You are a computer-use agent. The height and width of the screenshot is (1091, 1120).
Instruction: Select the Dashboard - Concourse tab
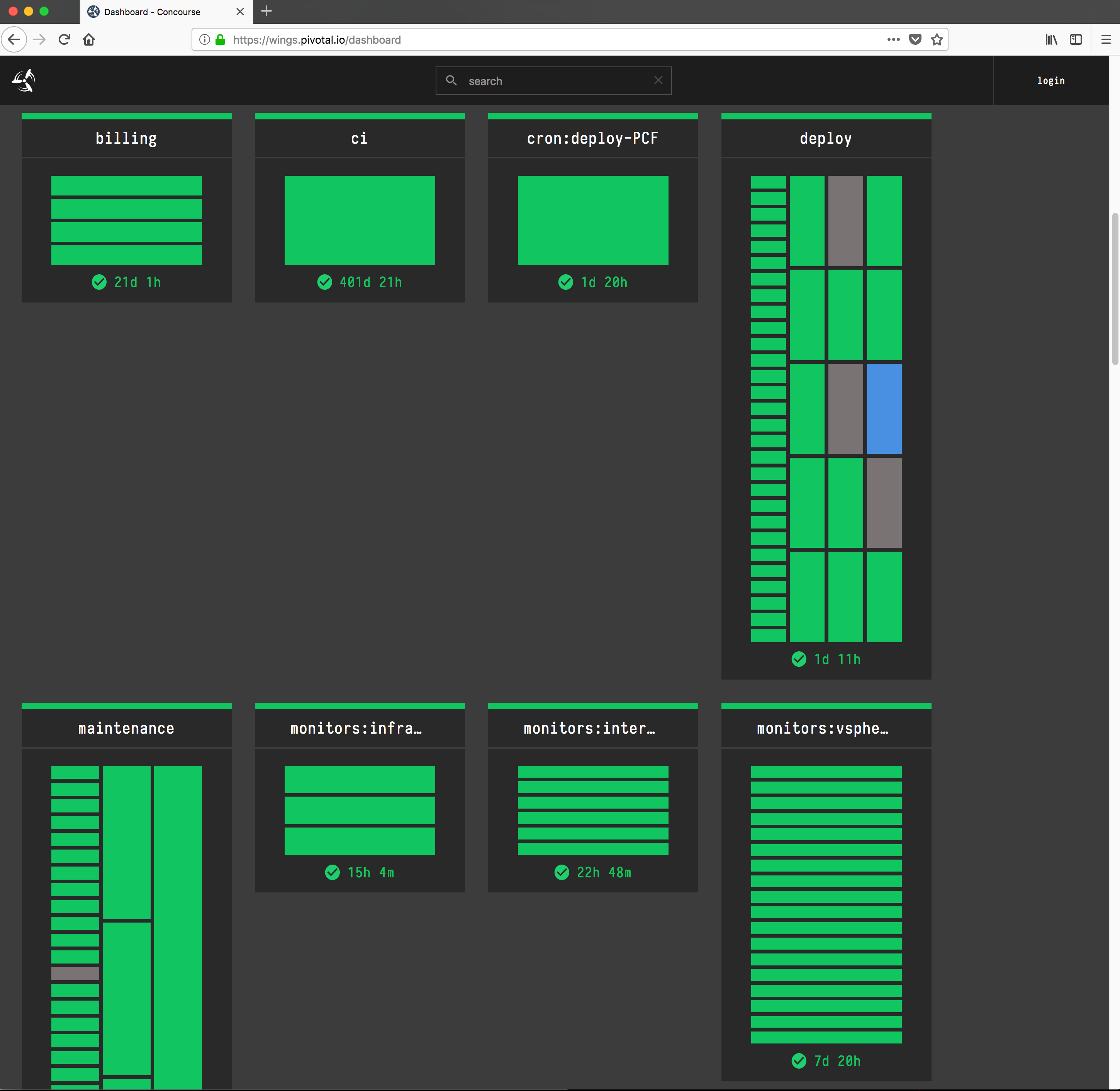[x=152, y=12]
